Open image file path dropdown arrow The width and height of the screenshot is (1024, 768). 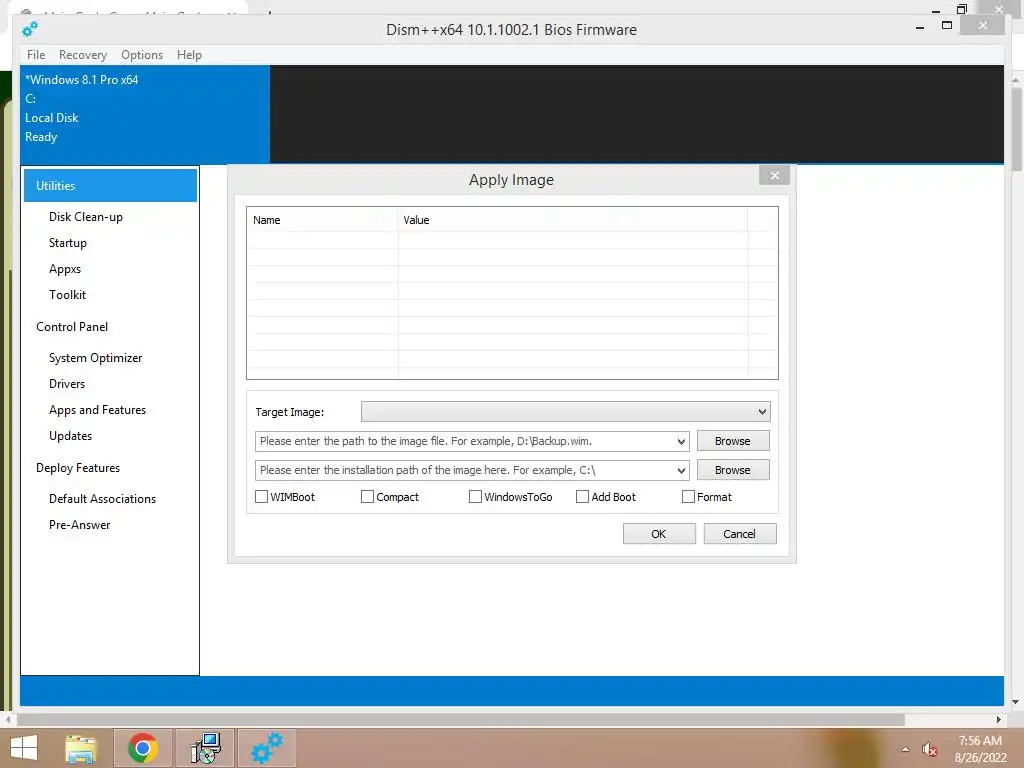tap(681, 441)
